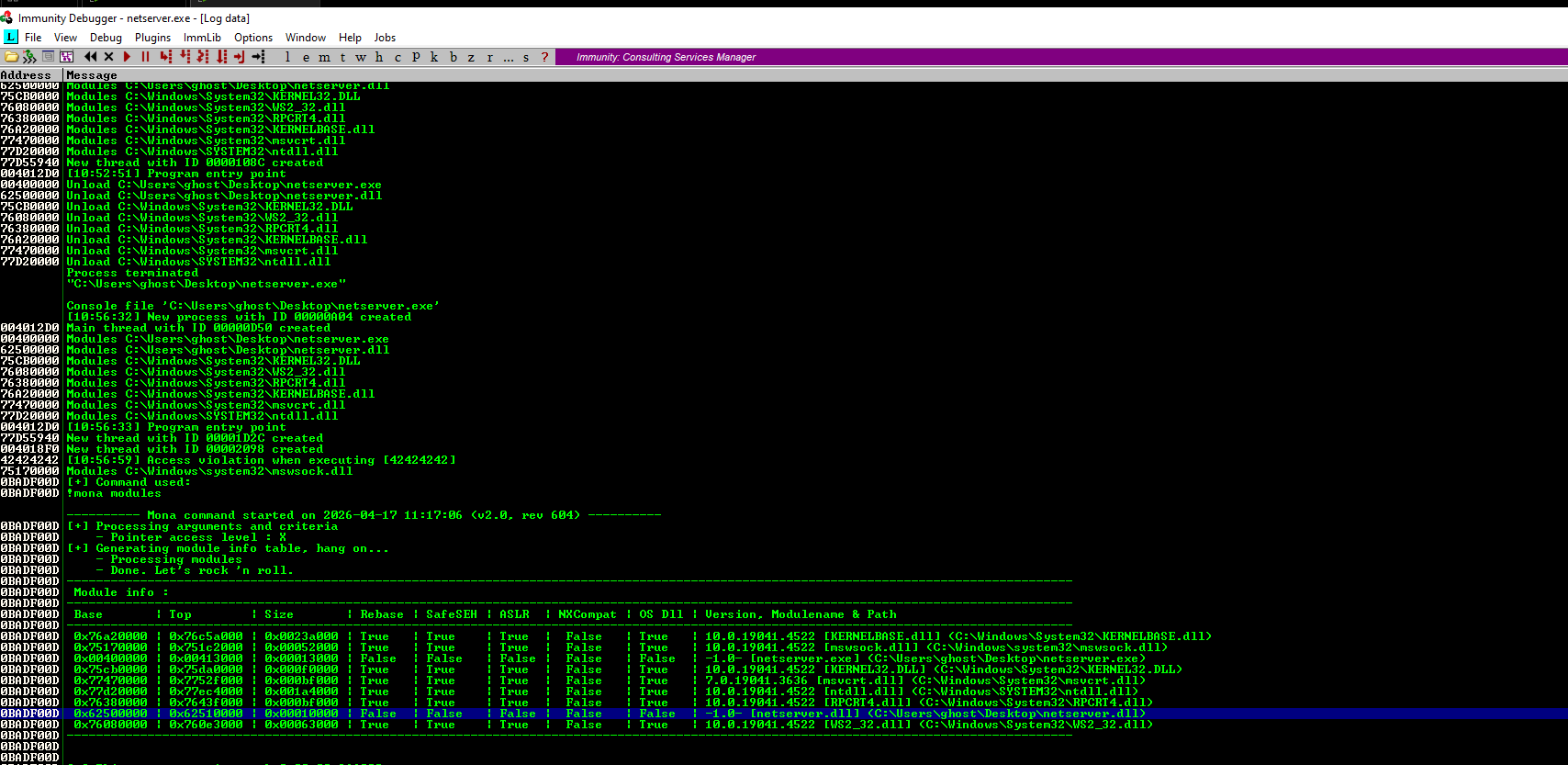Run the program with the red play icon
The height and width of the screenshot is (765, 1568).
click(127, 57)
